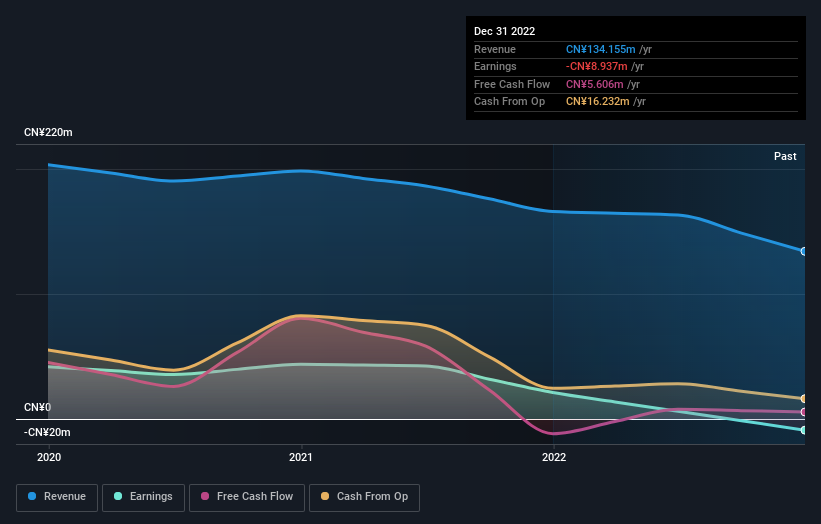Click the Free Cash Flow label in tooltip

[512, 84]
